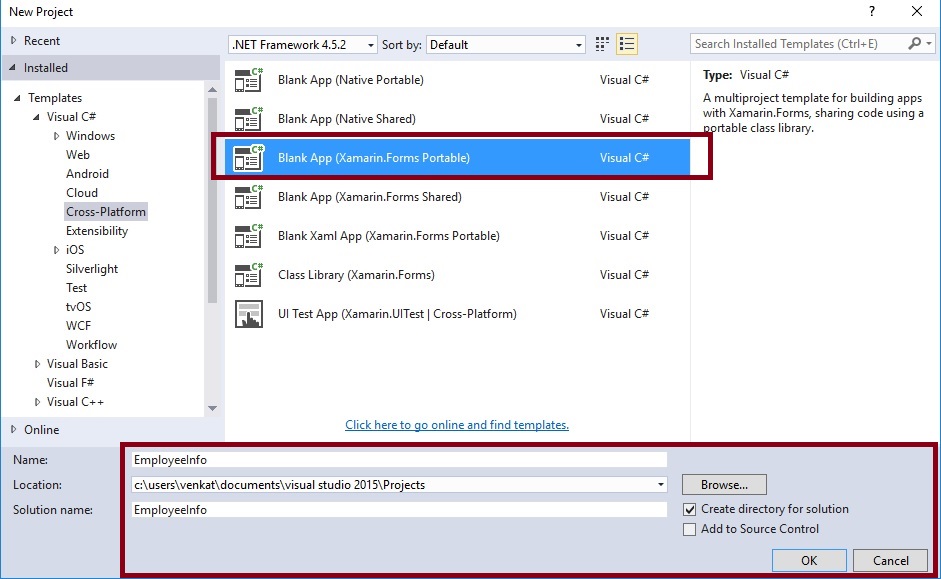Click the Solution name input field
This screenshot has width=941, height=579.
click(399, 510)
